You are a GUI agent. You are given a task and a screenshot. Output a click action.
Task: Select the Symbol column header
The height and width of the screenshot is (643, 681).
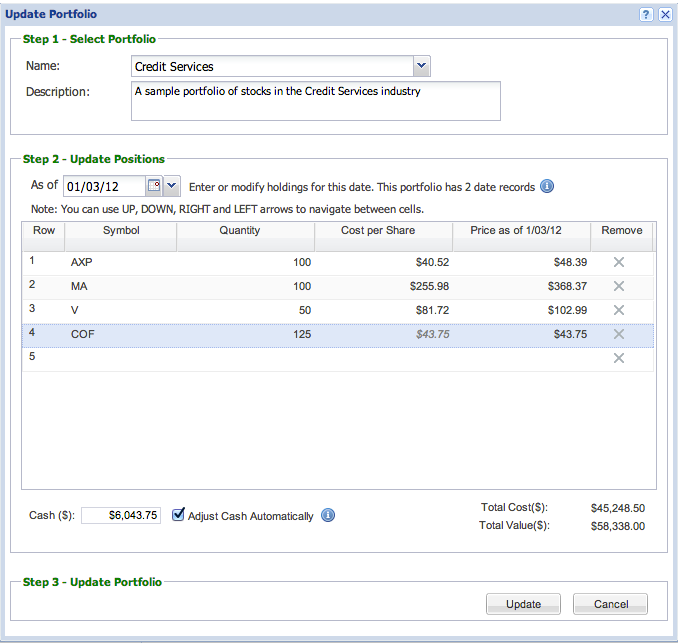[121, 237]
